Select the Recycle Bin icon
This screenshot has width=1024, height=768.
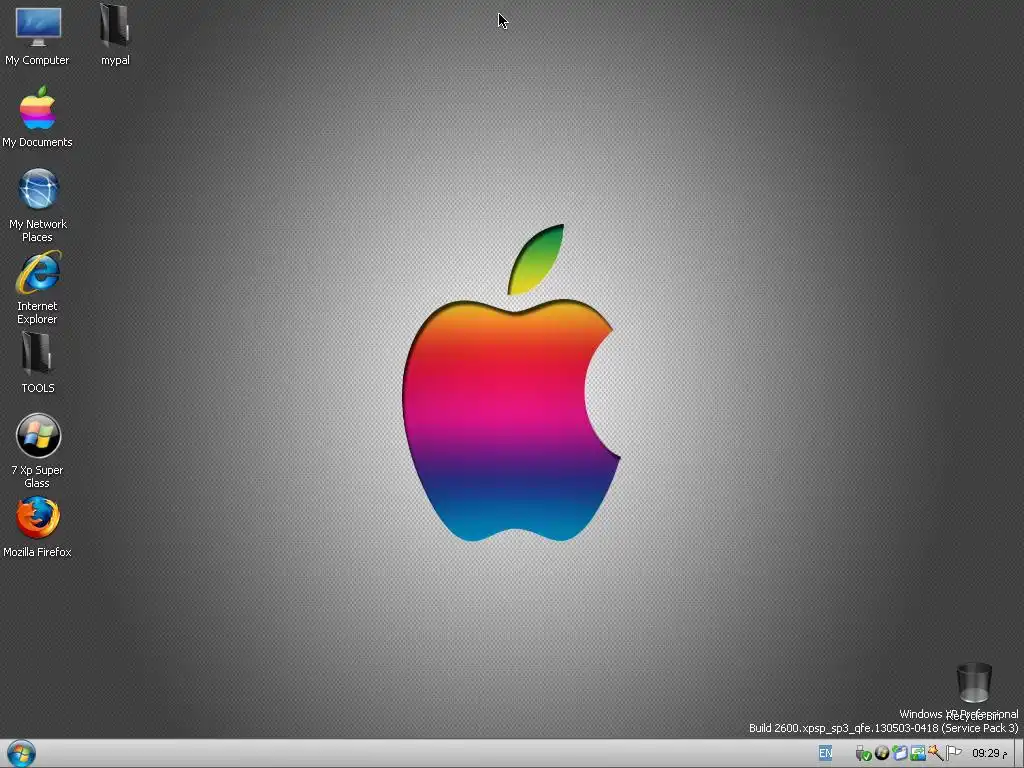pos(974,683)
